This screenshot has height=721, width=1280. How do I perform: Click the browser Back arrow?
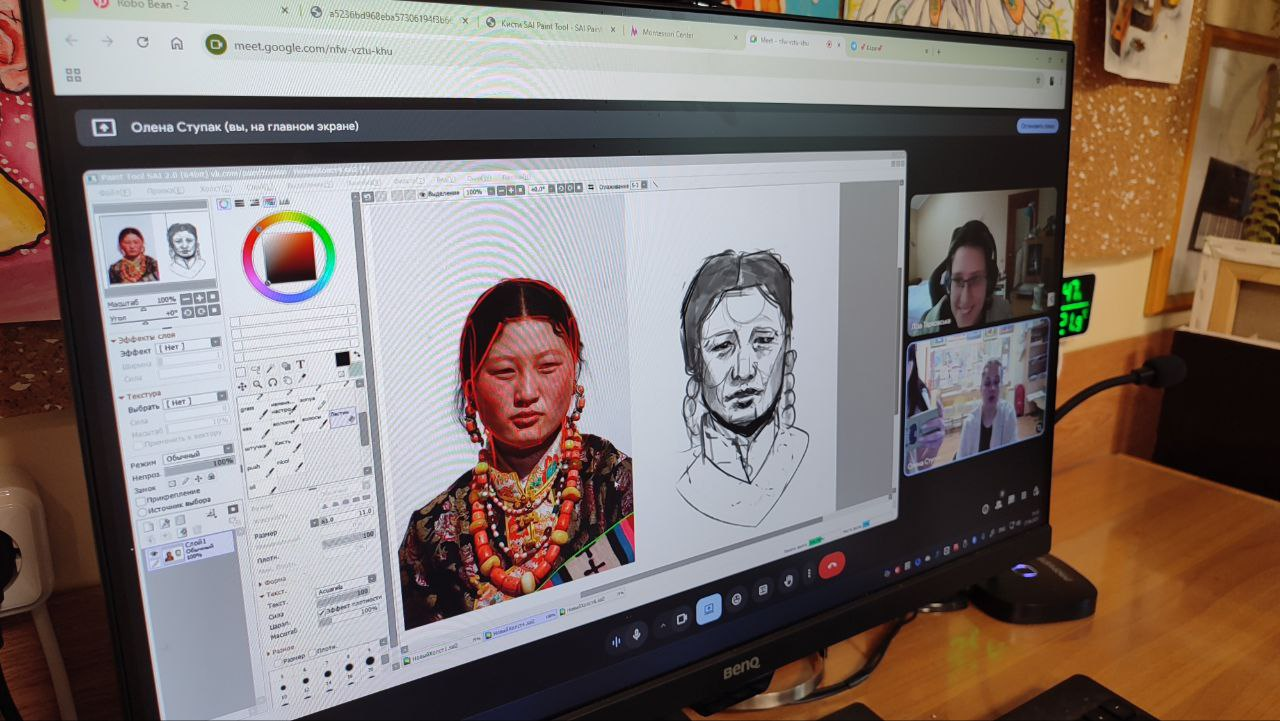click(71, 40)
